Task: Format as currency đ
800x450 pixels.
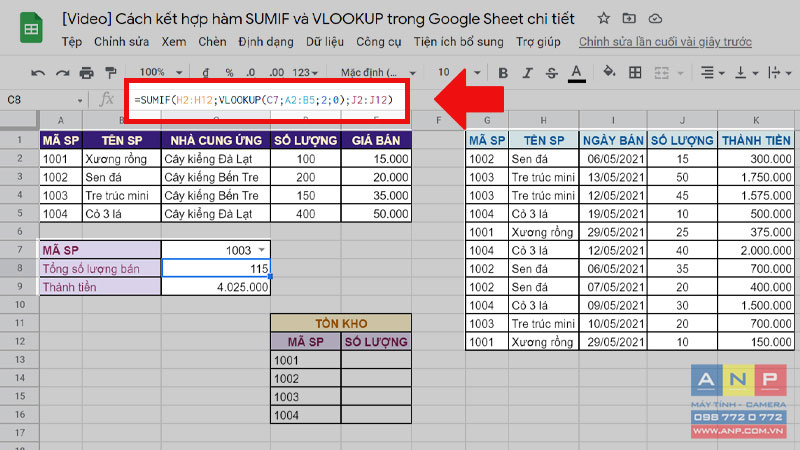Action: click(206, 72)
